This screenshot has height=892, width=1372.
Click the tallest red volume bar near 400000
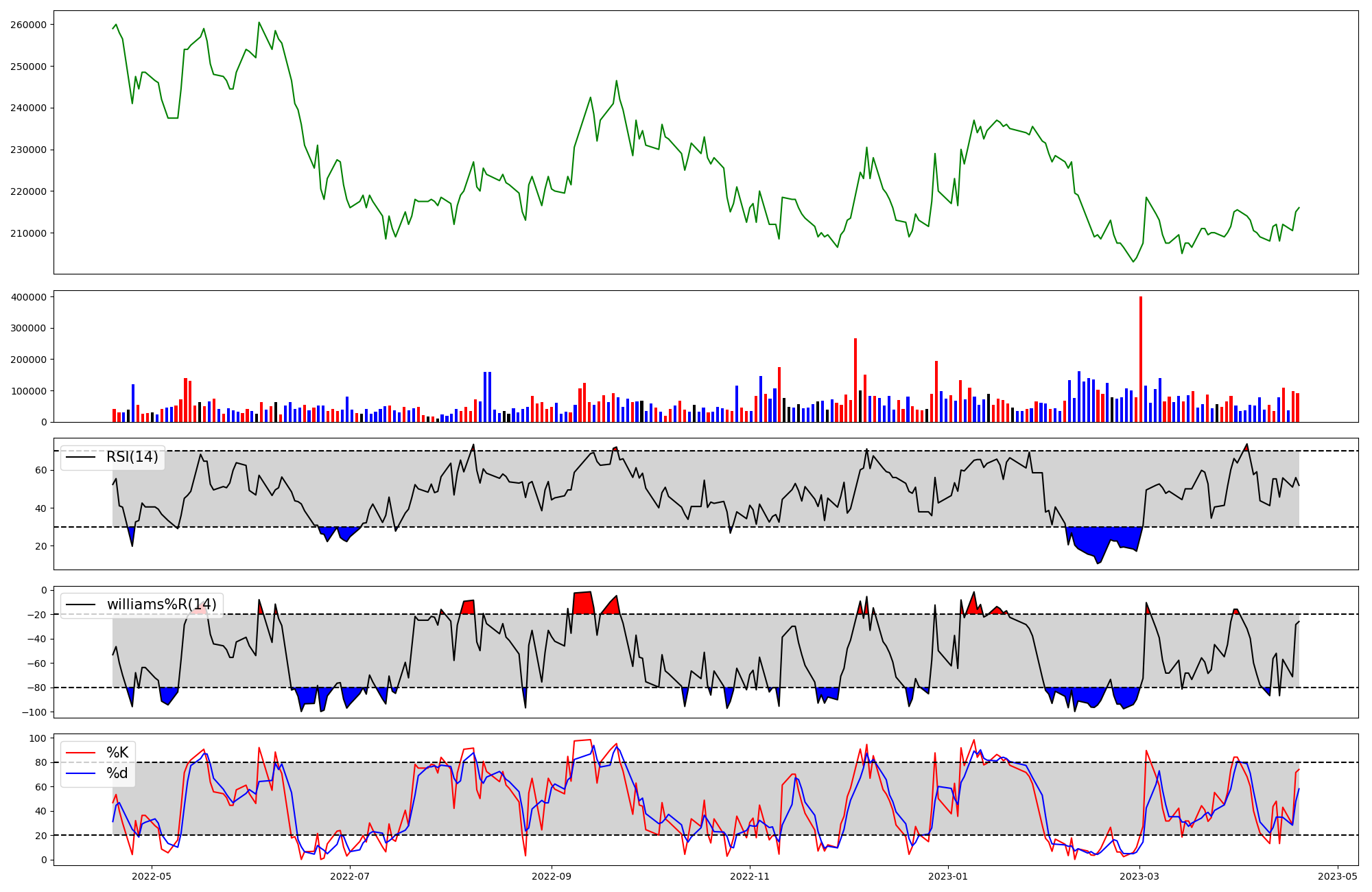click(x=1141, y=360)
